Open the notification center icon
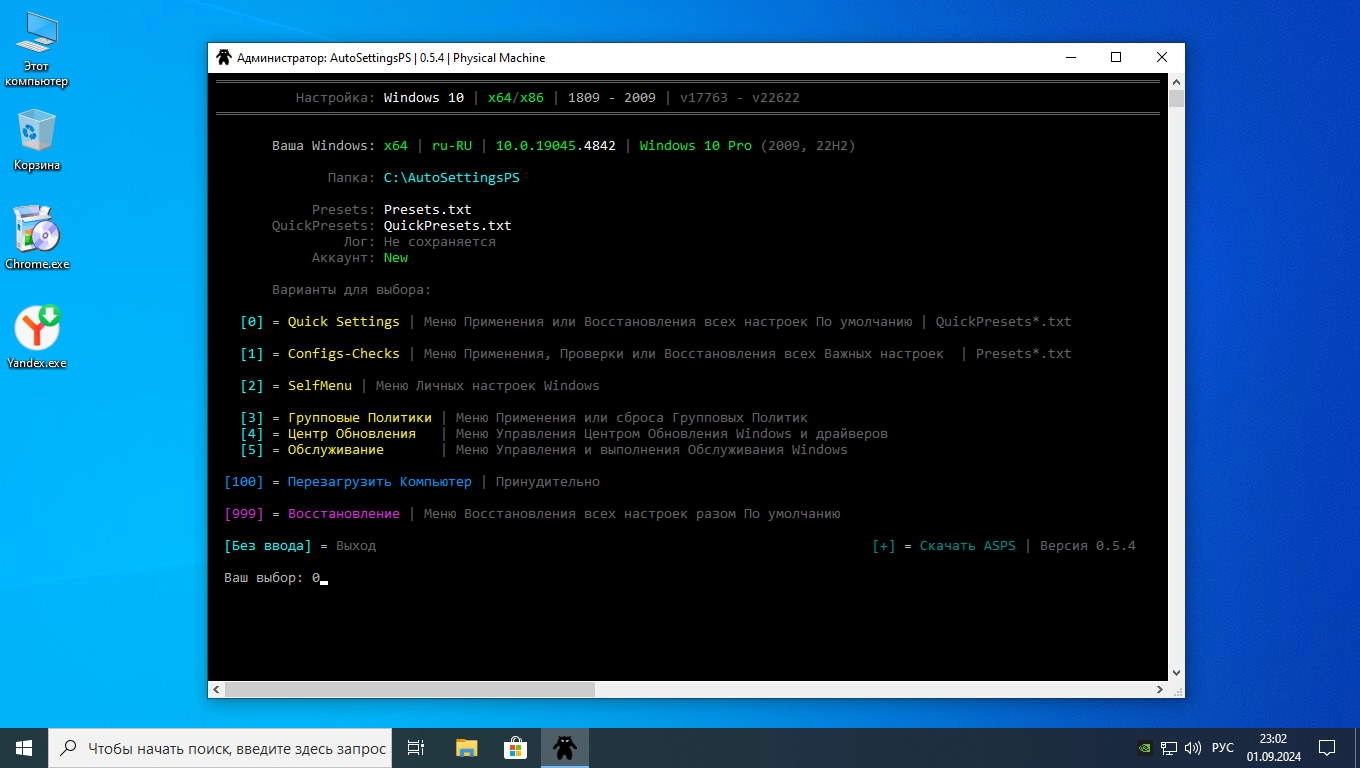1360x768 pixels. pos(1327,748)
